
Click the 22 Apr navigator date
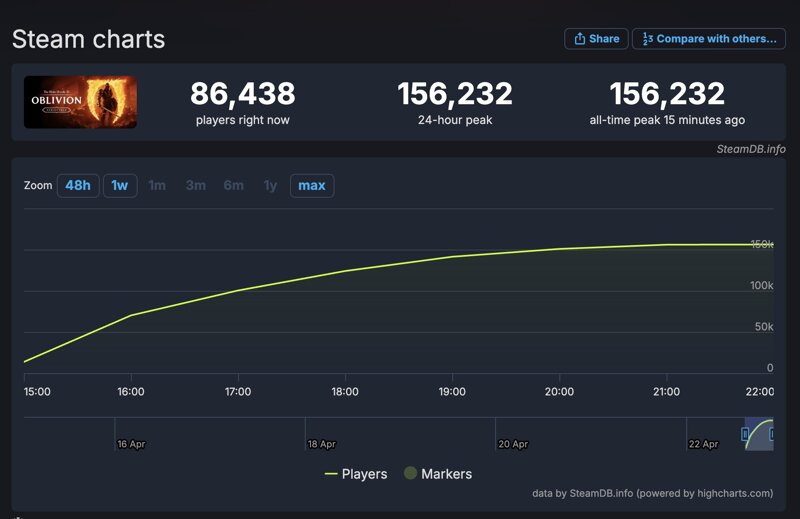pyautogui.click(x=704, y=444)
